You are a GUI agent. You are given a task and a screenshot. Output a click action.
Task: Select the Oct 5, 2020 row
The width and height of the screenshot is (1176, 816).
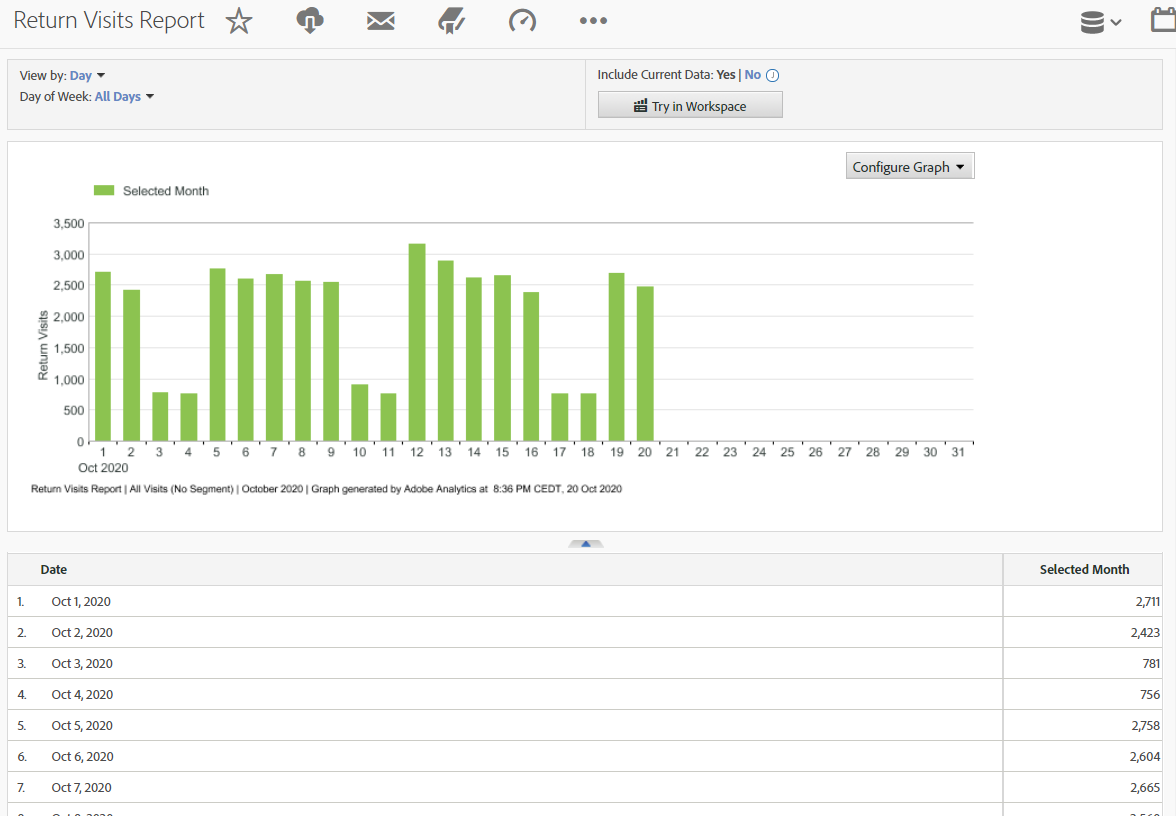pyautogui.click(x=584, y=726)
